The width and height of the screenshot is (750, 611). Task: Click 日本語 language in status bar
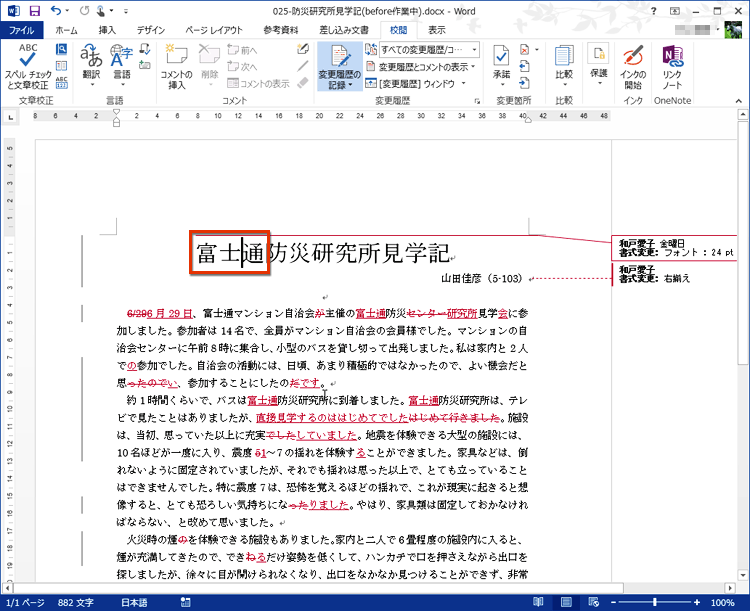click(x=134, y=602)
